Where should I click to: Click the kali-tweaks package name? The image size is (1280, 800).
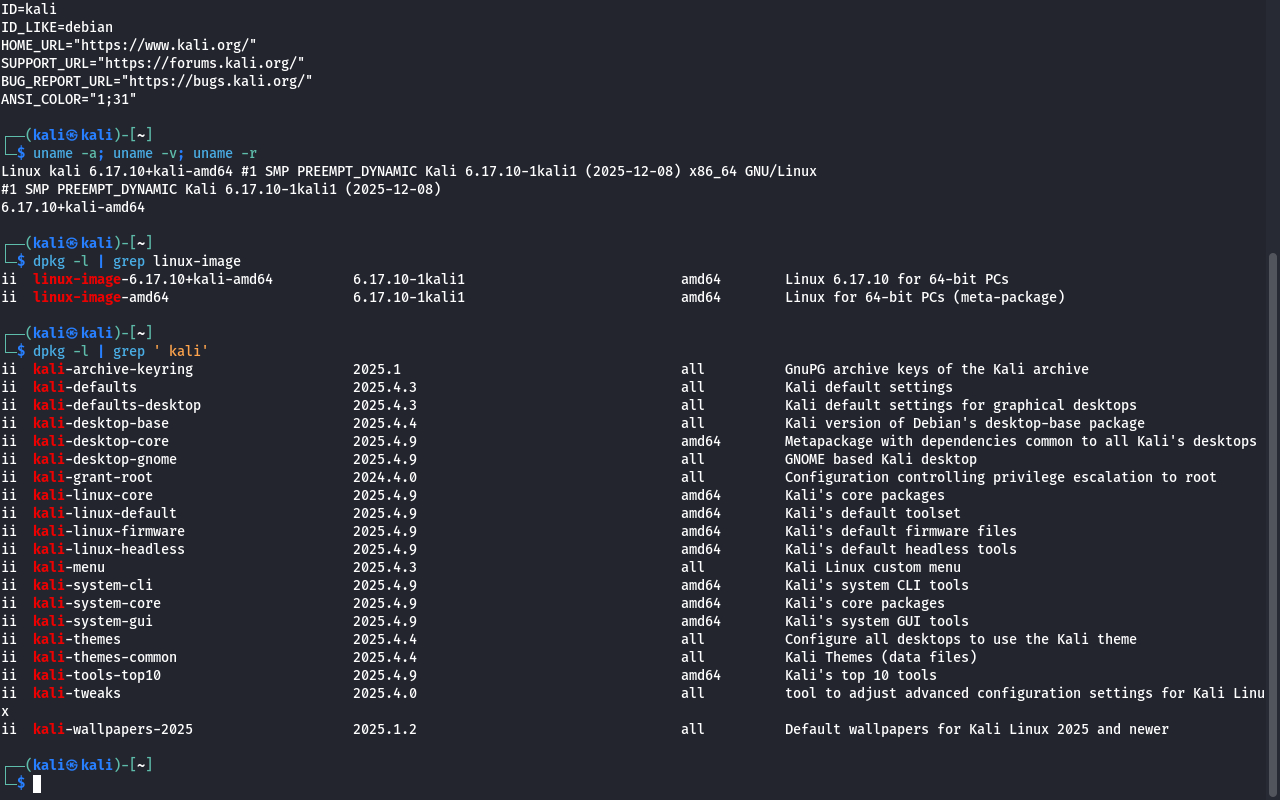[x=77, y=693]
